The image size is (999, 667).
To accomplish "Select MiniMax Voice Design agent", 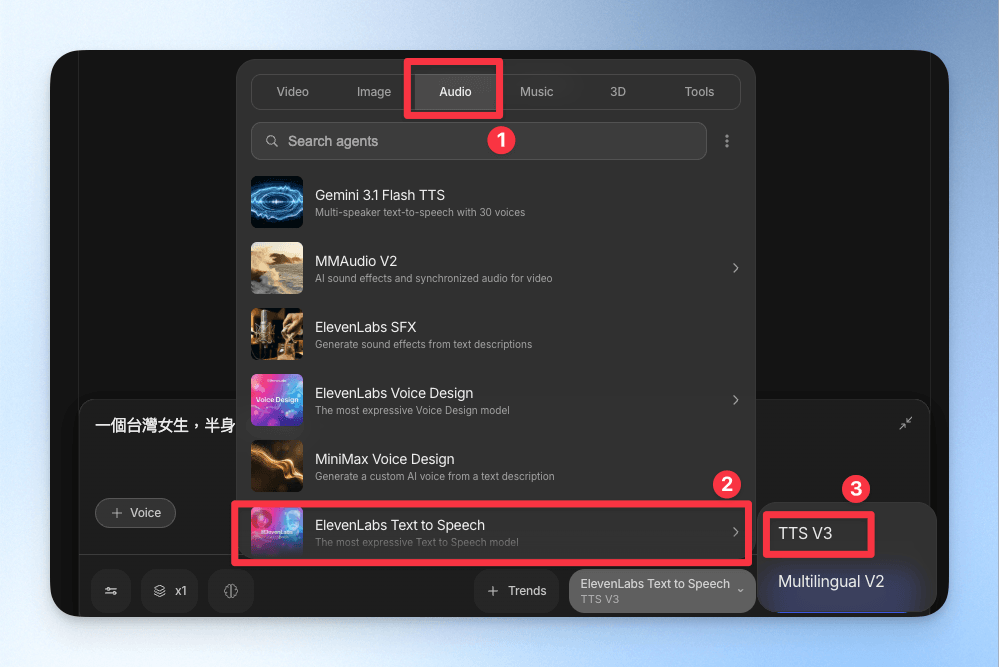I will 495,466.
